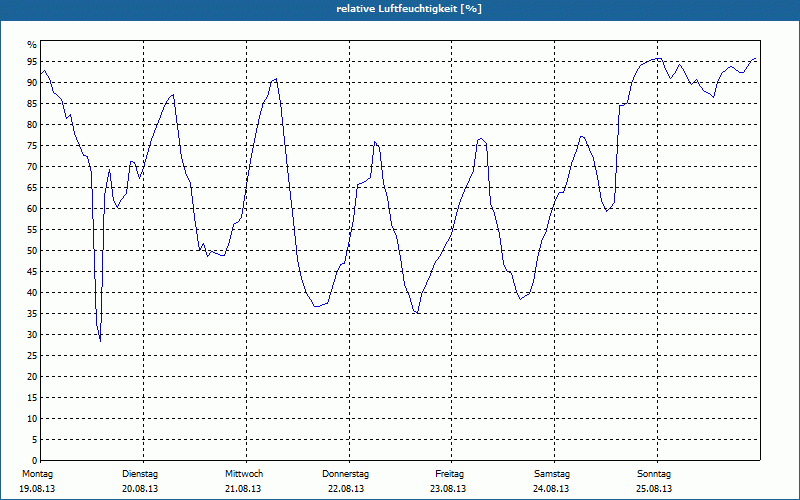Click the chart title 'relative Luftfeuchtigkeit [%]'

[409, 9]
